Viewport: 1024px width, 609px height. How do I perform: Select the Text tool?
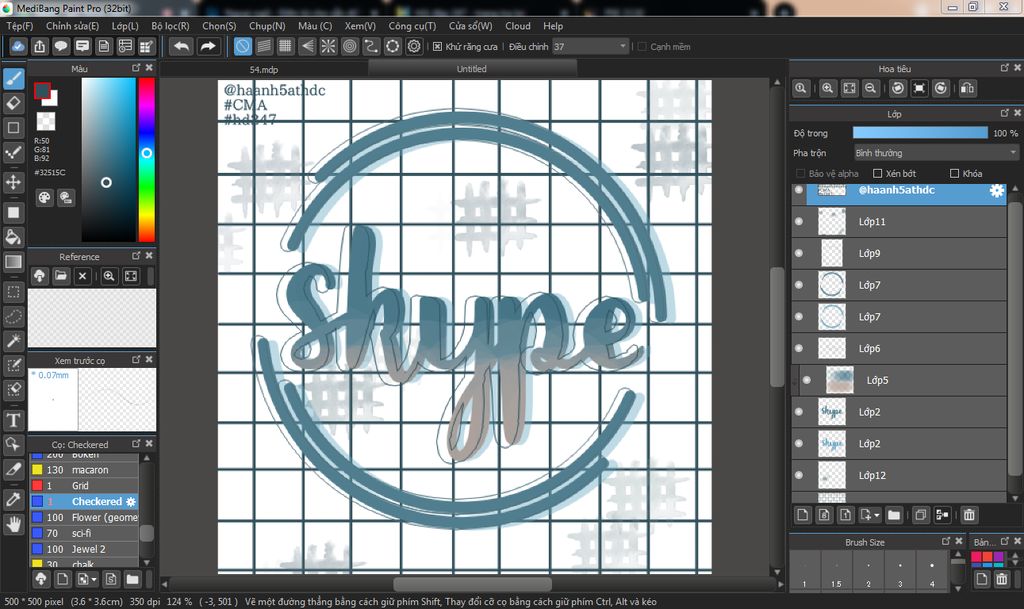point(14,420)
